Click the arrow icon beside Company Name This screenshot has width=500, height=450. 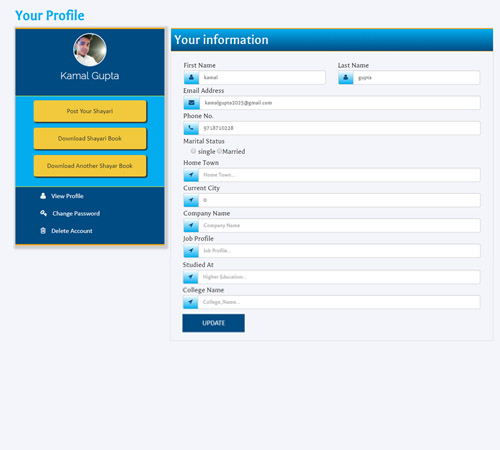click(191, 225)
